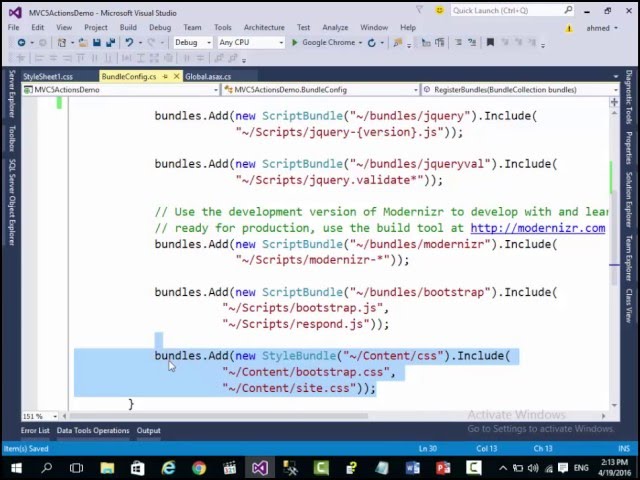Click the Comment out selected lines icon
Image resolution: width=640 pixels, height=480 pixels.
click(459, 42)
